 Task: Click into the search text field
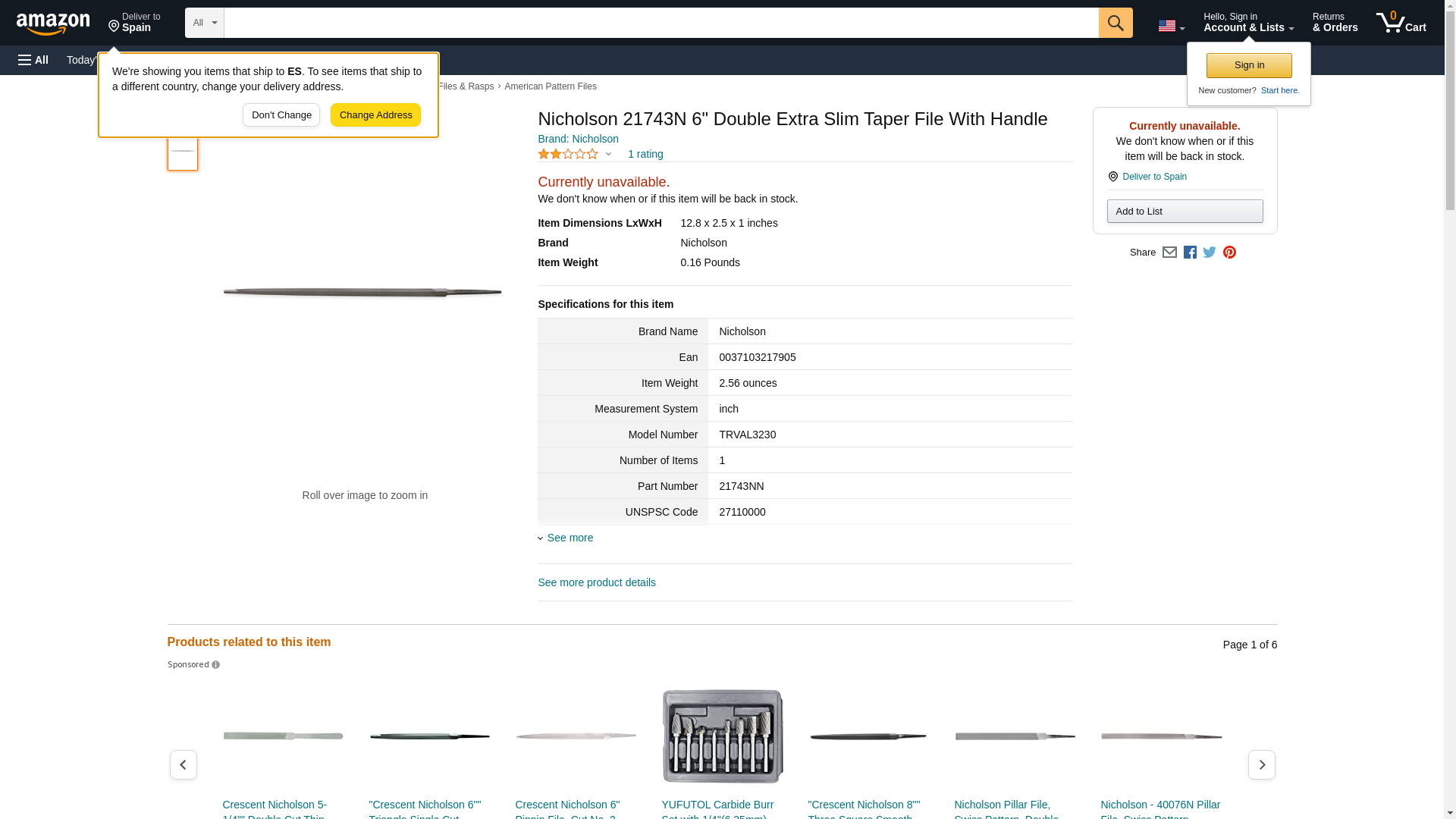pyautogui.click(x=660, y=23)
